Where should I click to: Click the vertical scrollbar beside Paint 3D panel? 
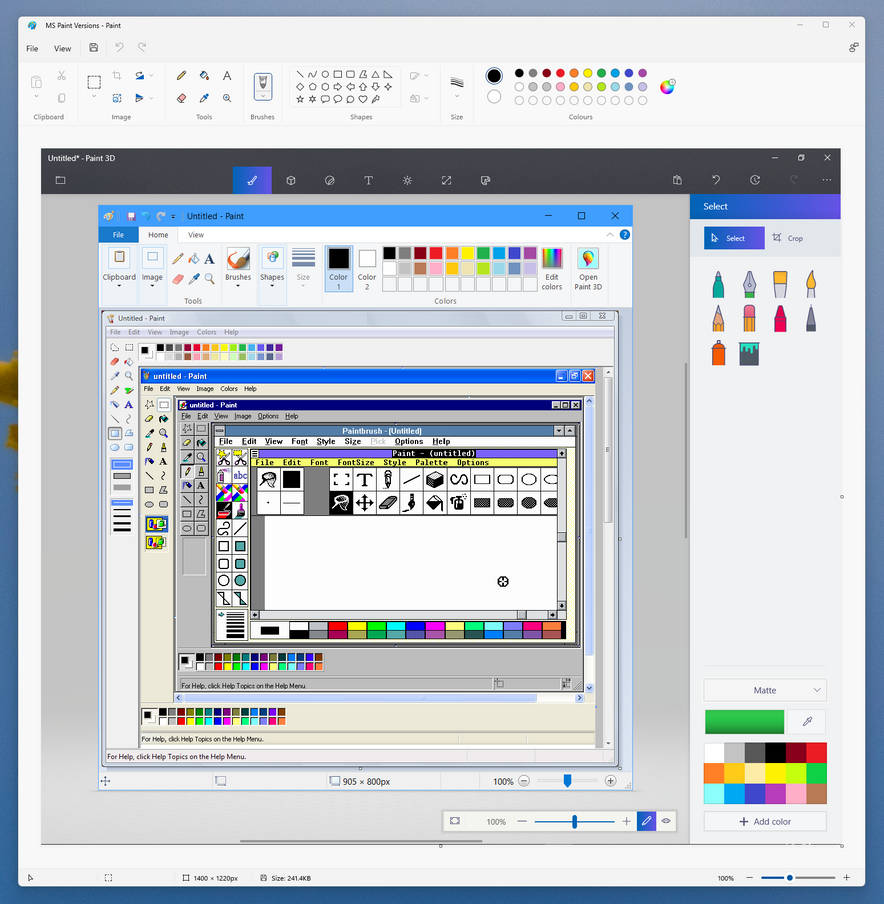(686, 450)
